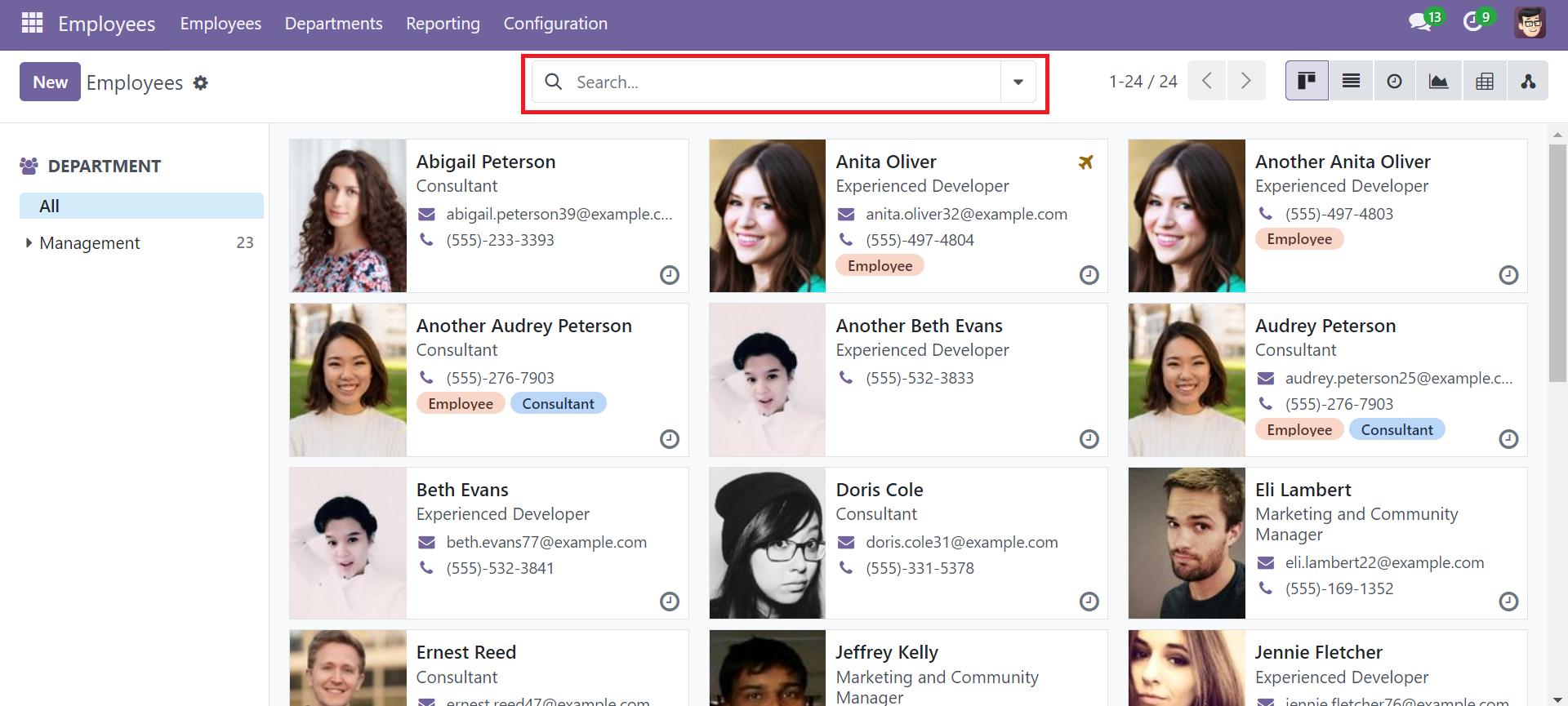Select the kanban view toggle
The image size is (1568, 706).
point(1307,81)
